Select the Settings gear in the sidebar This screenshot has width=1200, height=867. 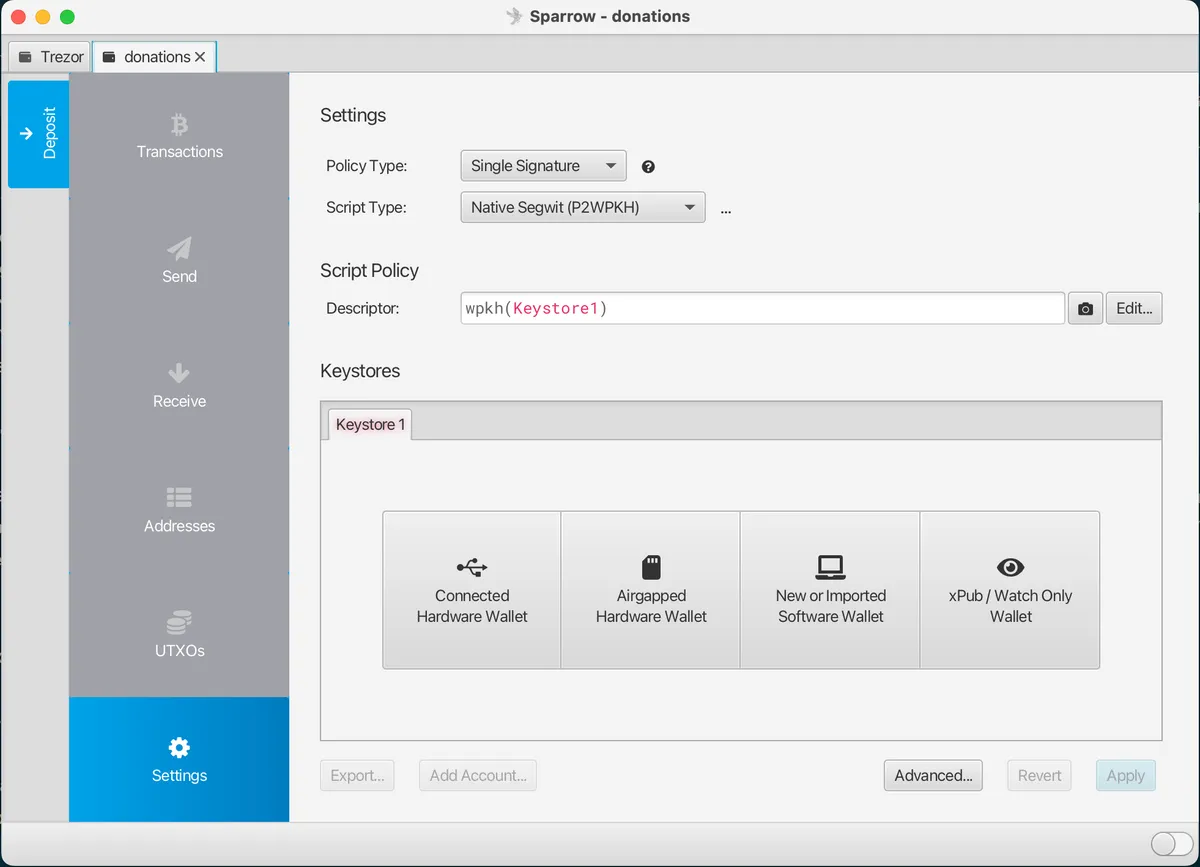click(179, 760)
